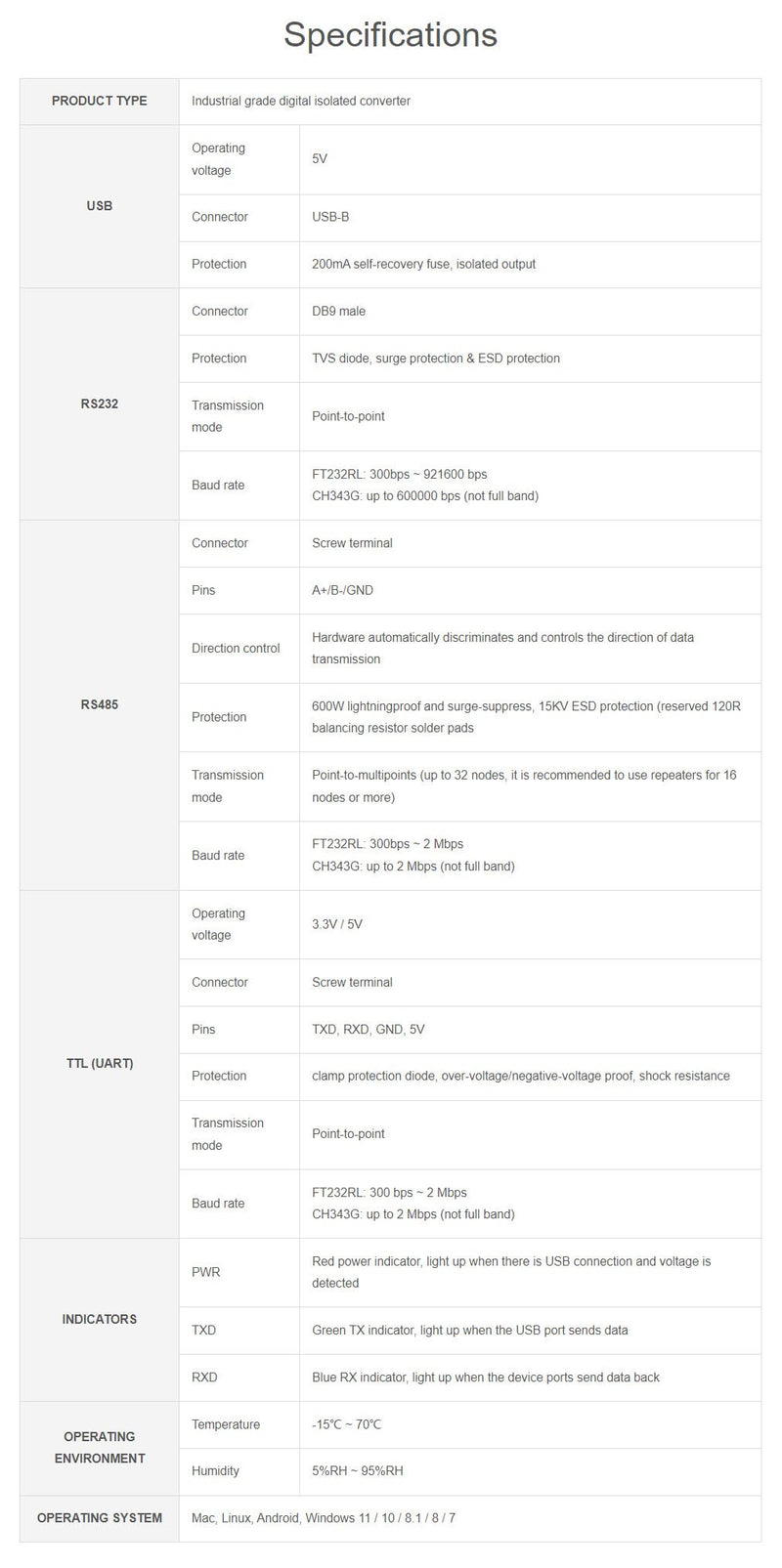Select the TTL (UART) header cell
The height and width of the screenshot is (1568, 782).
pos(100,1064)
